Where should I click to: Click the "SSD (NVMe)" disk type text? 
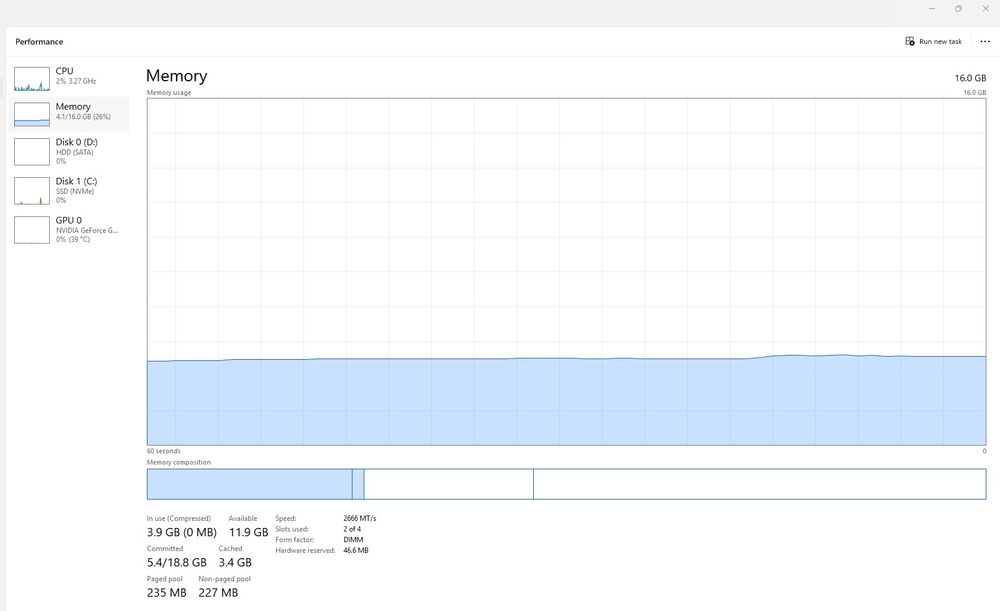(x=75, y=191)
